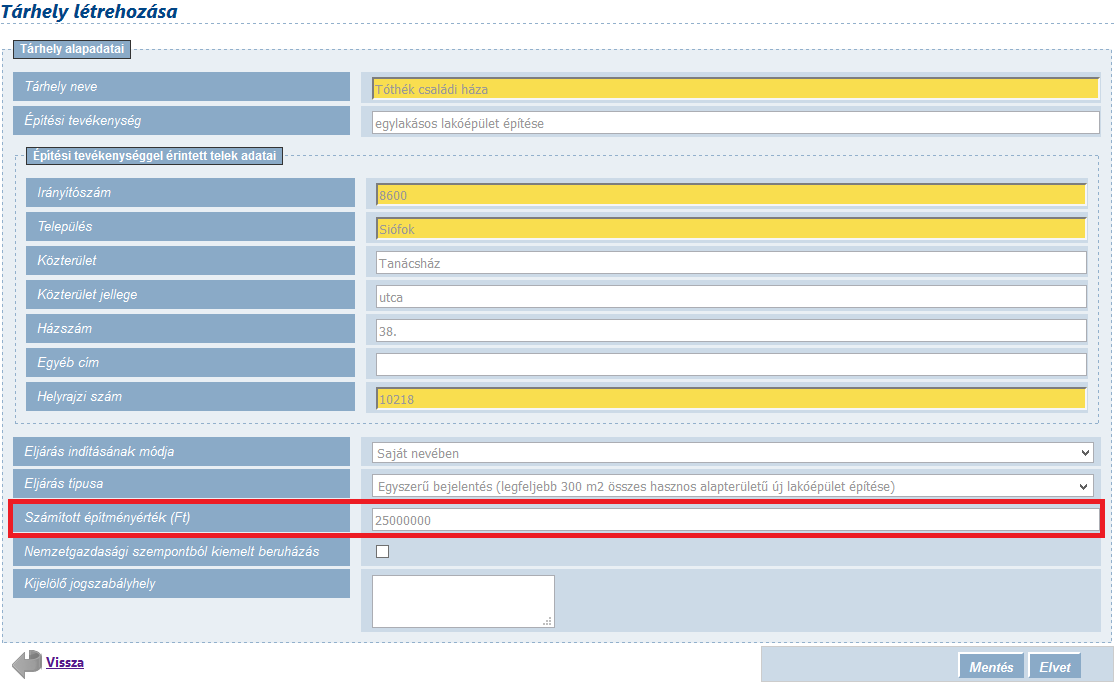Image resolution: width=1115 pixels, height=683 pixels.
Task: Click Építési tevékenységgel érintett telek adatai heading
Action: tap(154, 155)
